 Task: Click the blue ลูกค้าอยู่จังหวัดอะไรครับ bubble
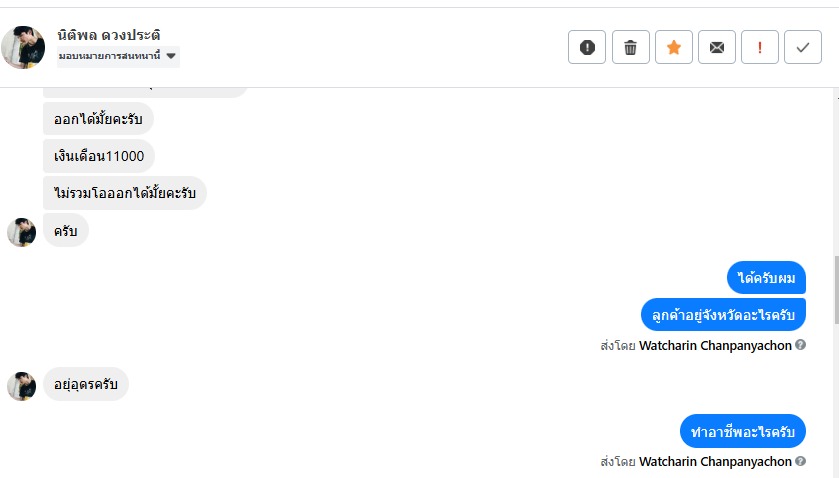723,315
